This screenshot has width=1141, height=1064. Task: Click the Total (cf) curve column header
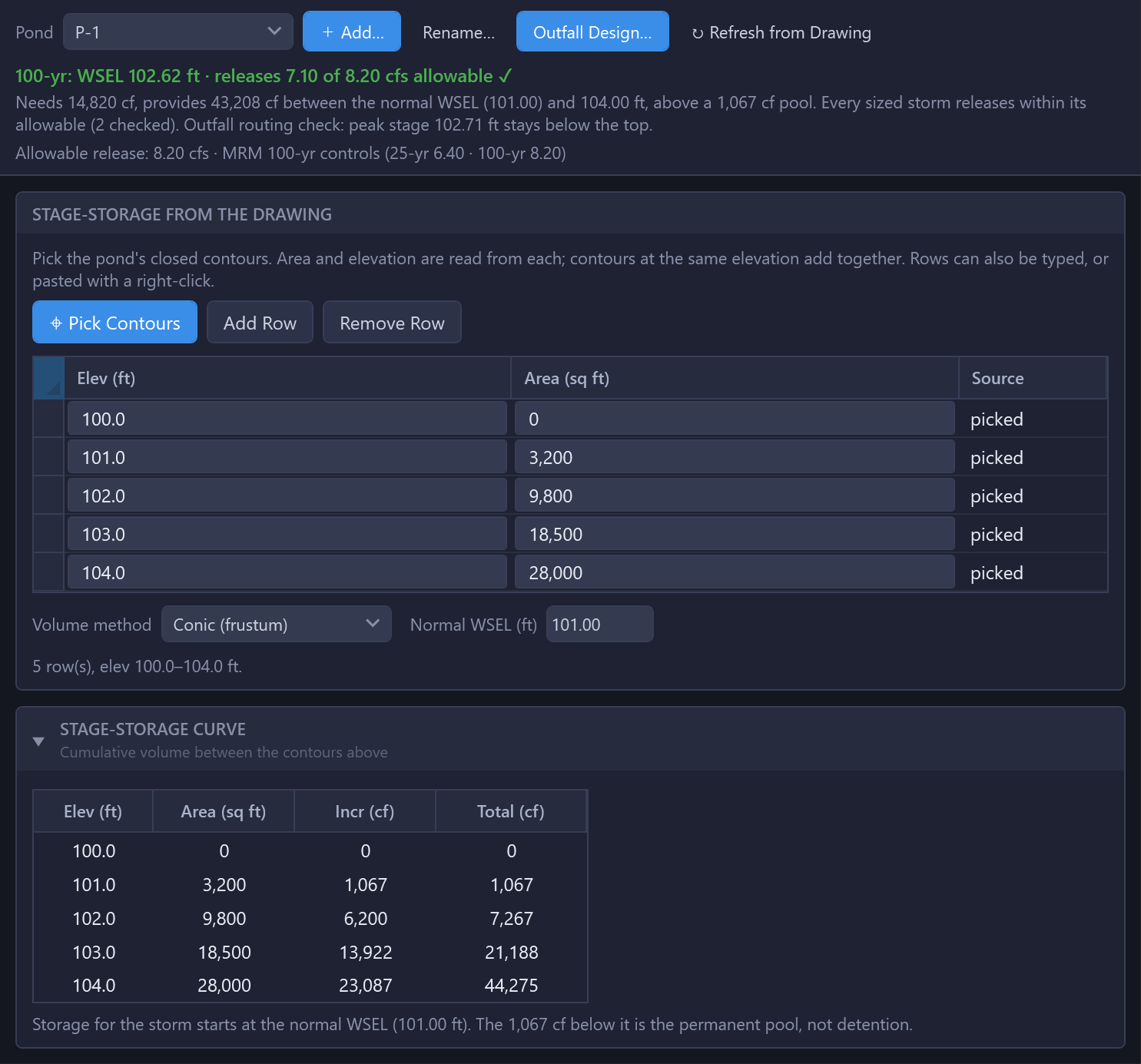(x=511, y=811)
